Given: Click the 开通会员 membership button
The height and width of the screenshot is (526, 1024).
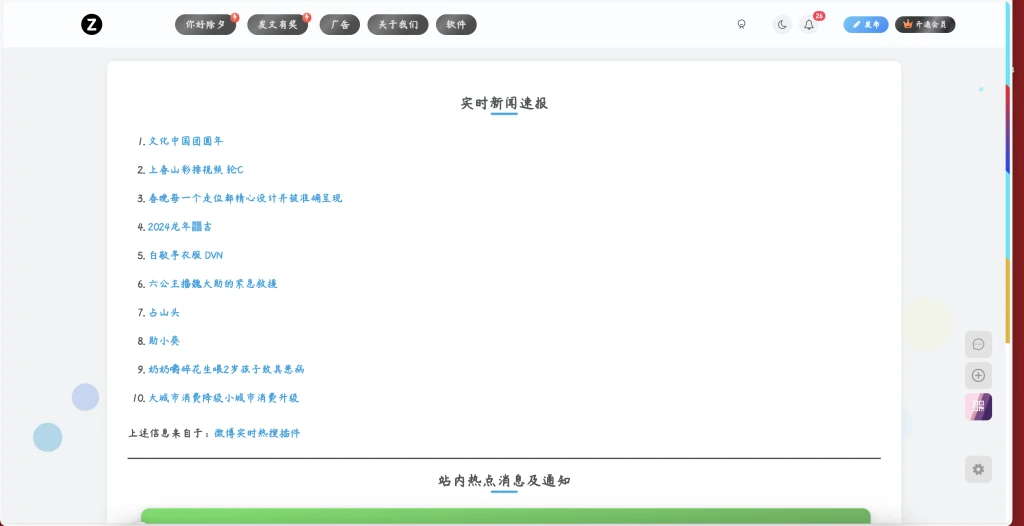Looking at the screenshot, I should point(925,25).
